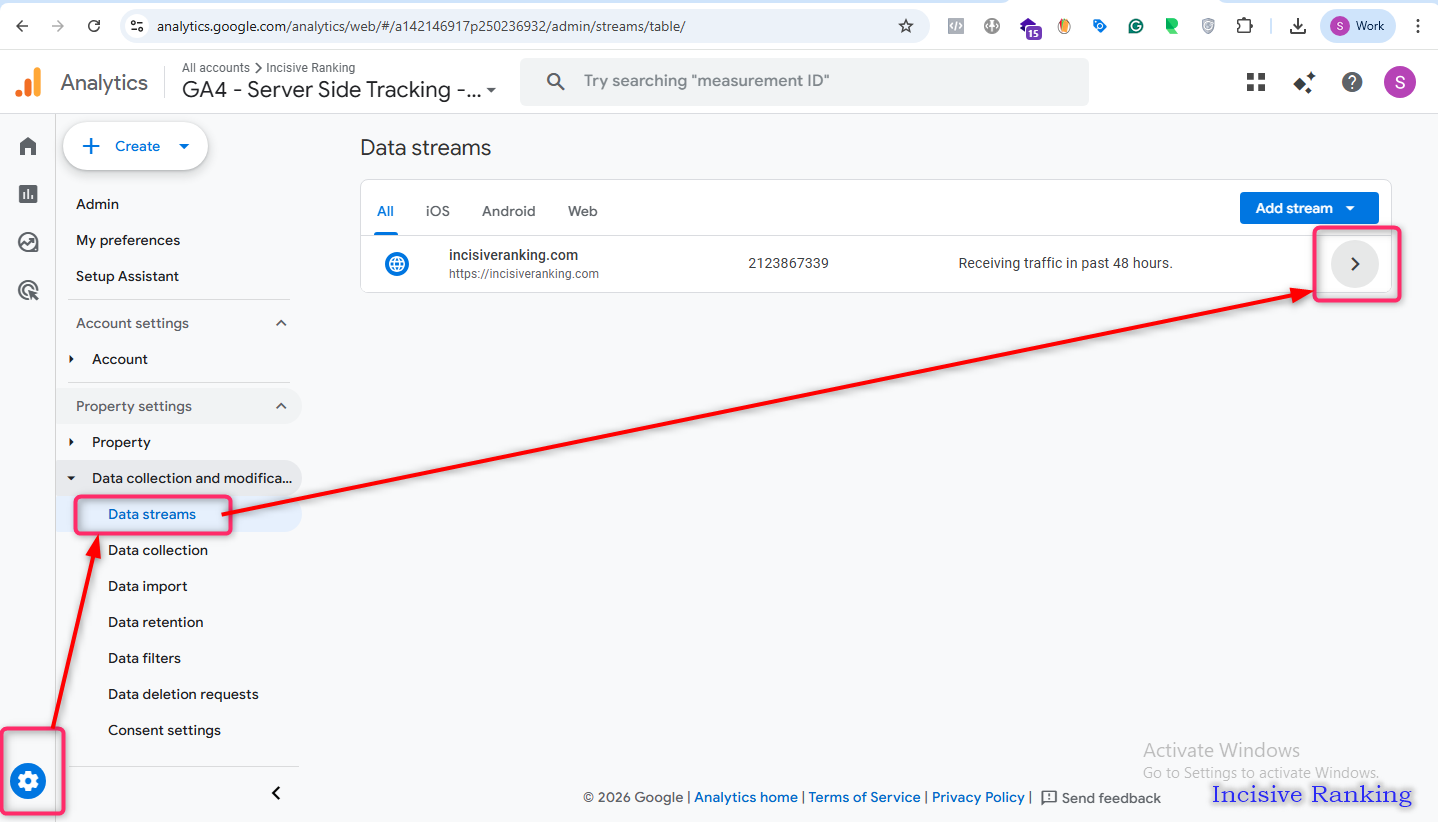Click stream ID 2123867339
The width and height of the screenshot is (1438, 822).
click(x=788, y=264)
